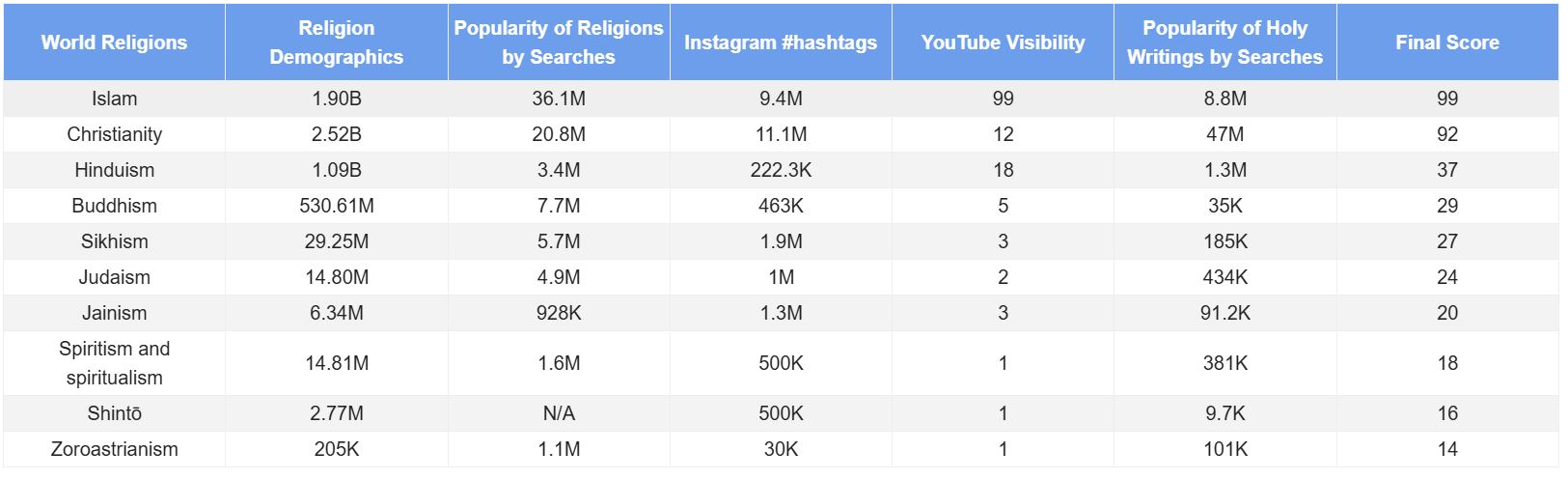Select the Judaism row label
Image resolution: width=1568 pixels, height=480 pixels.
114,277
